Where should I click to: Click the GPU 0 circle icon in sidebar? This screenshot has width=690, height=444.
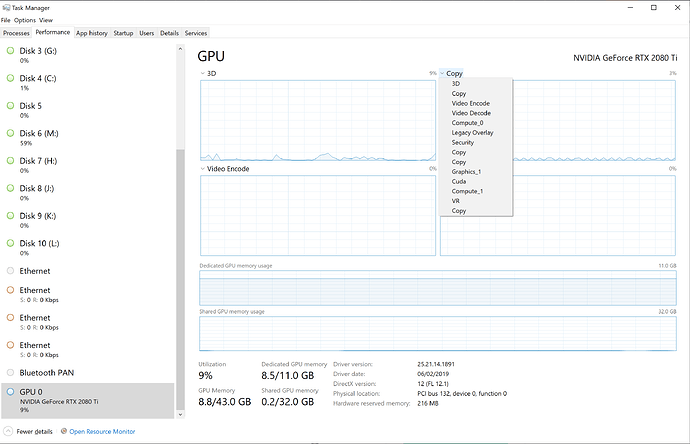[11, 392]
